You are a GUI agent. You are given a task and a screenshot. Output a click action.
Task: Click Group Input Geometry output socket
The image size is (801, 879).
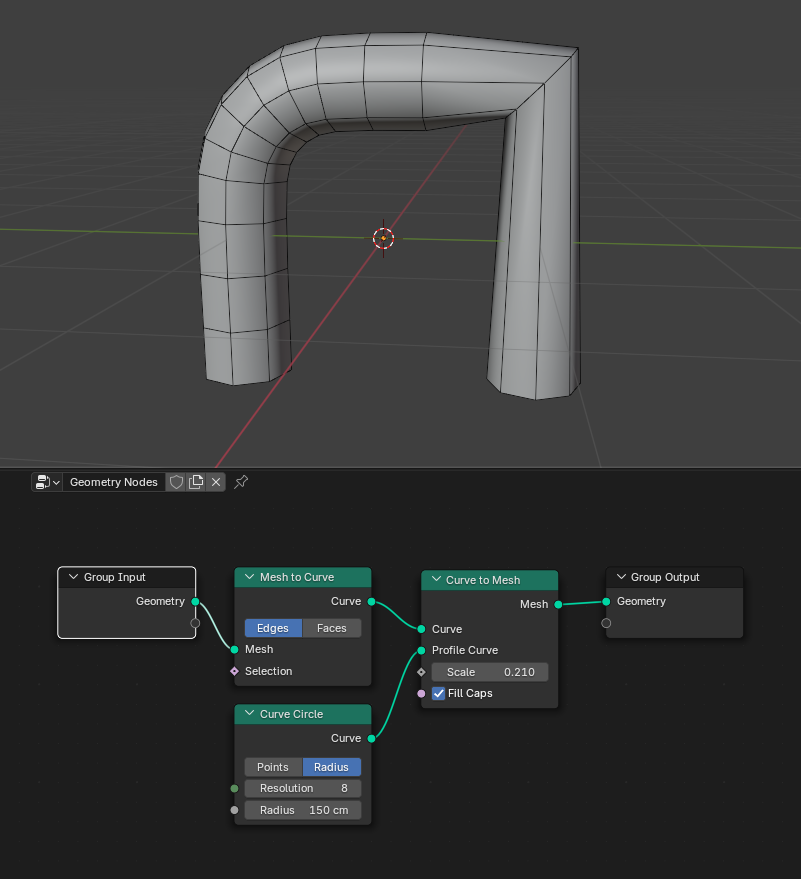pyautogui.click(x=195, y=602)
